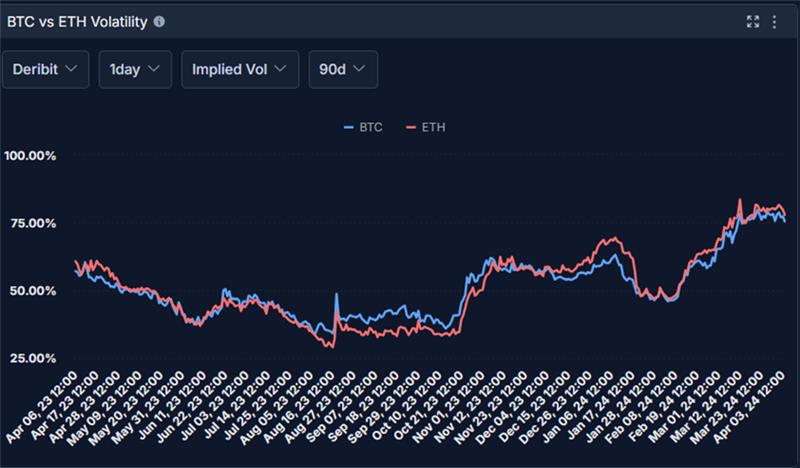Click the info icon beside BTC vs ETH Volatility

(159, 21)
